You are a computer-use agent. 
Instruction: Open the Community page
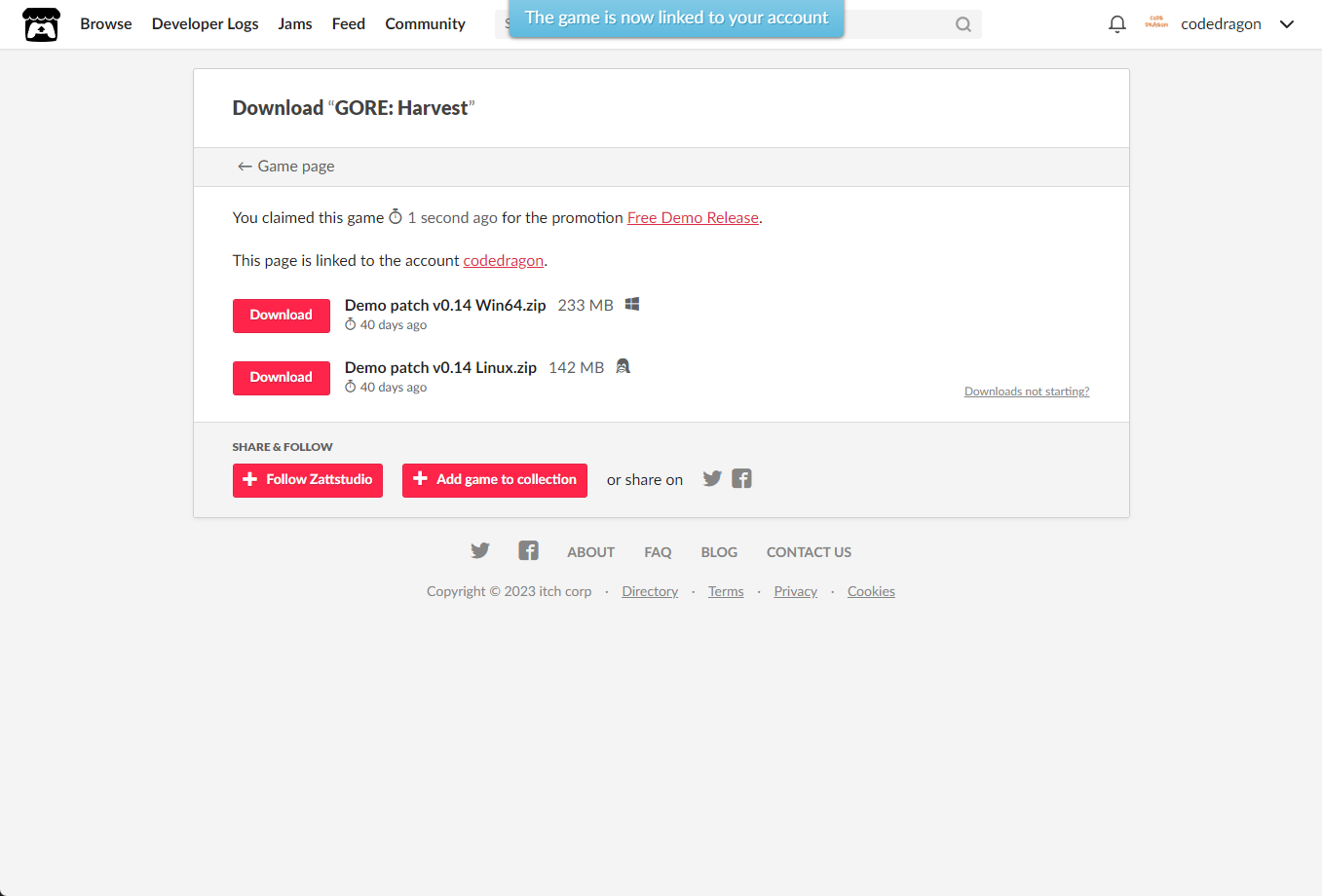[x=426, y=23]
